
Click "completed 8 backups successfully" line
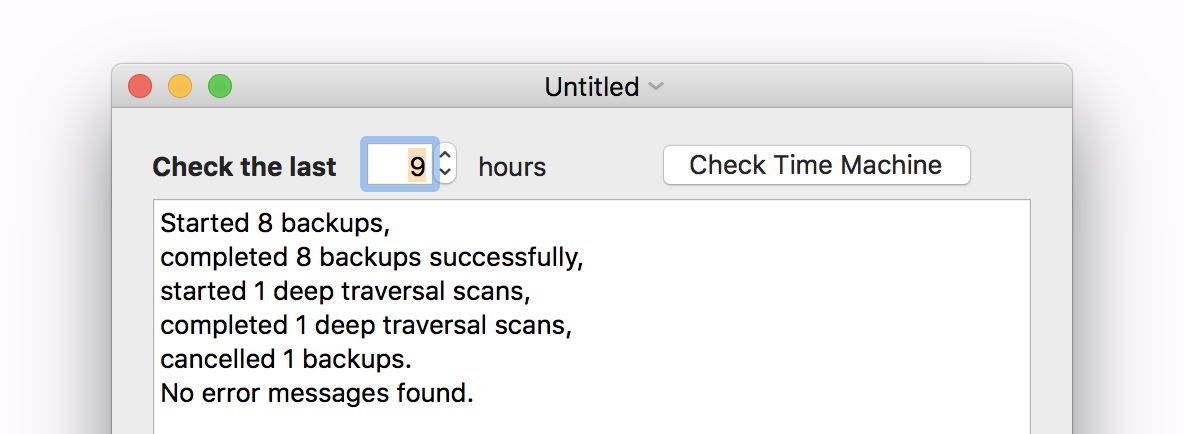coord(371,257)
